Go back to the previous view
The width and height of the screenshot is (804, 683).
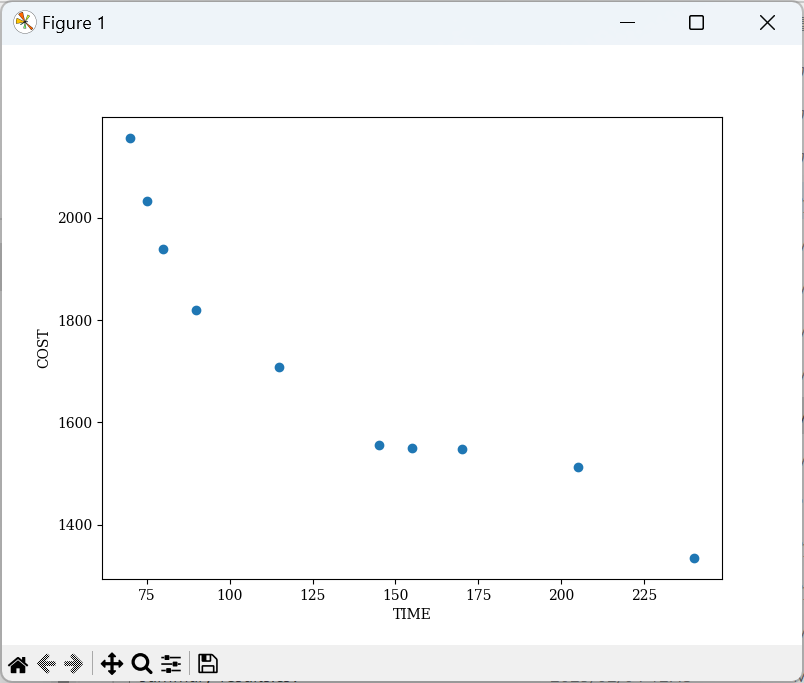click(x=46, y=663)
